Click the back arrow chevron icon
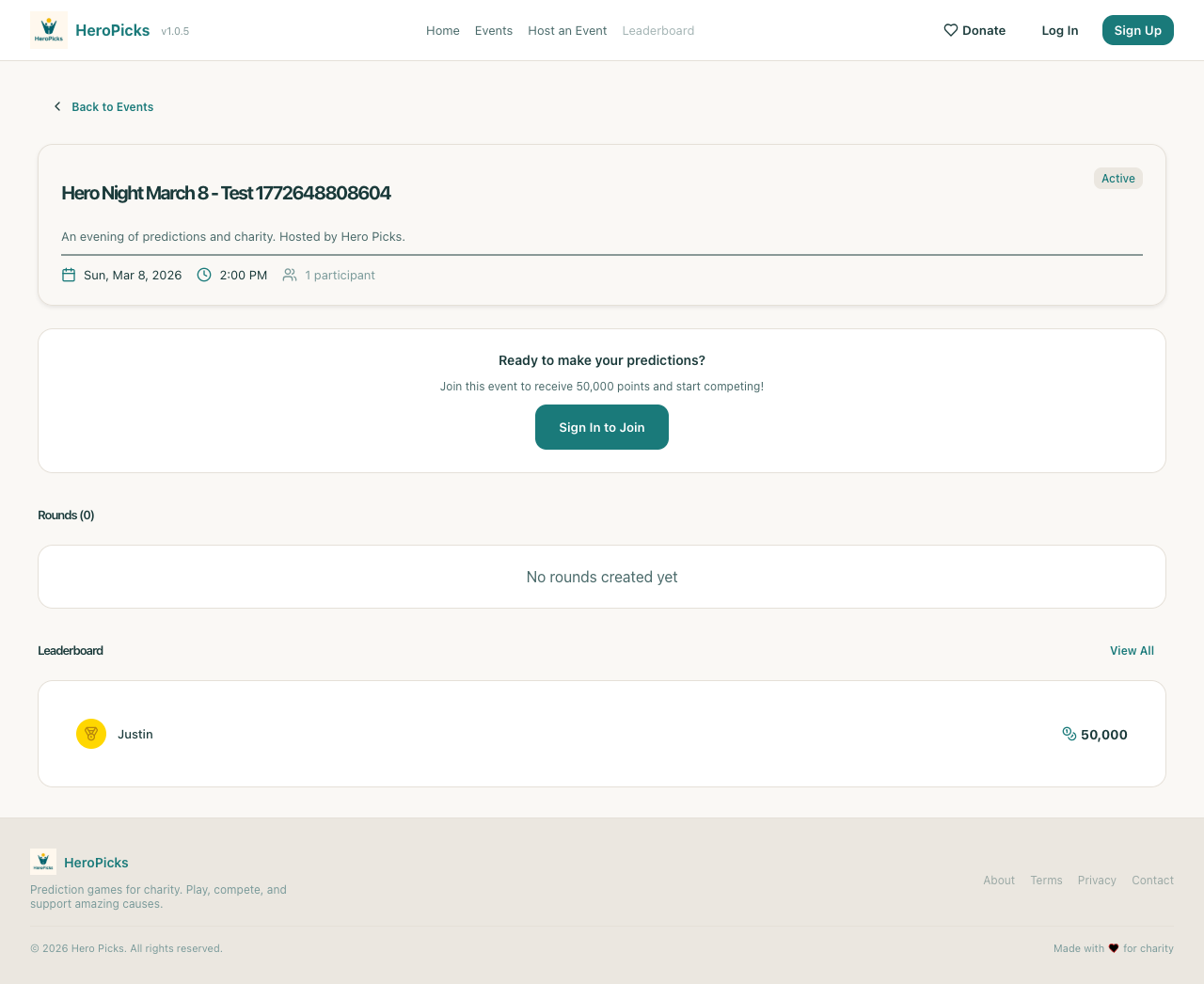This screenshot has height=984, width=1204. (x=57, y=106)
